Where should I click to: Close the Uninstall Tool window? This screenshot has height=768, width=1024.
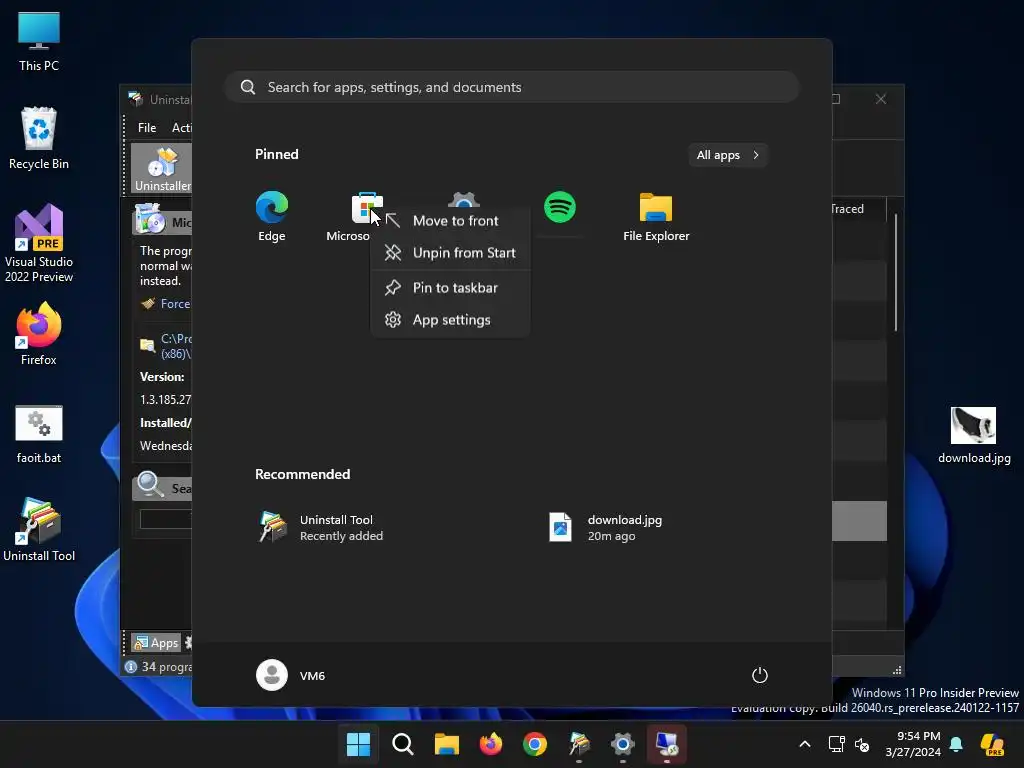pos(881,99)
